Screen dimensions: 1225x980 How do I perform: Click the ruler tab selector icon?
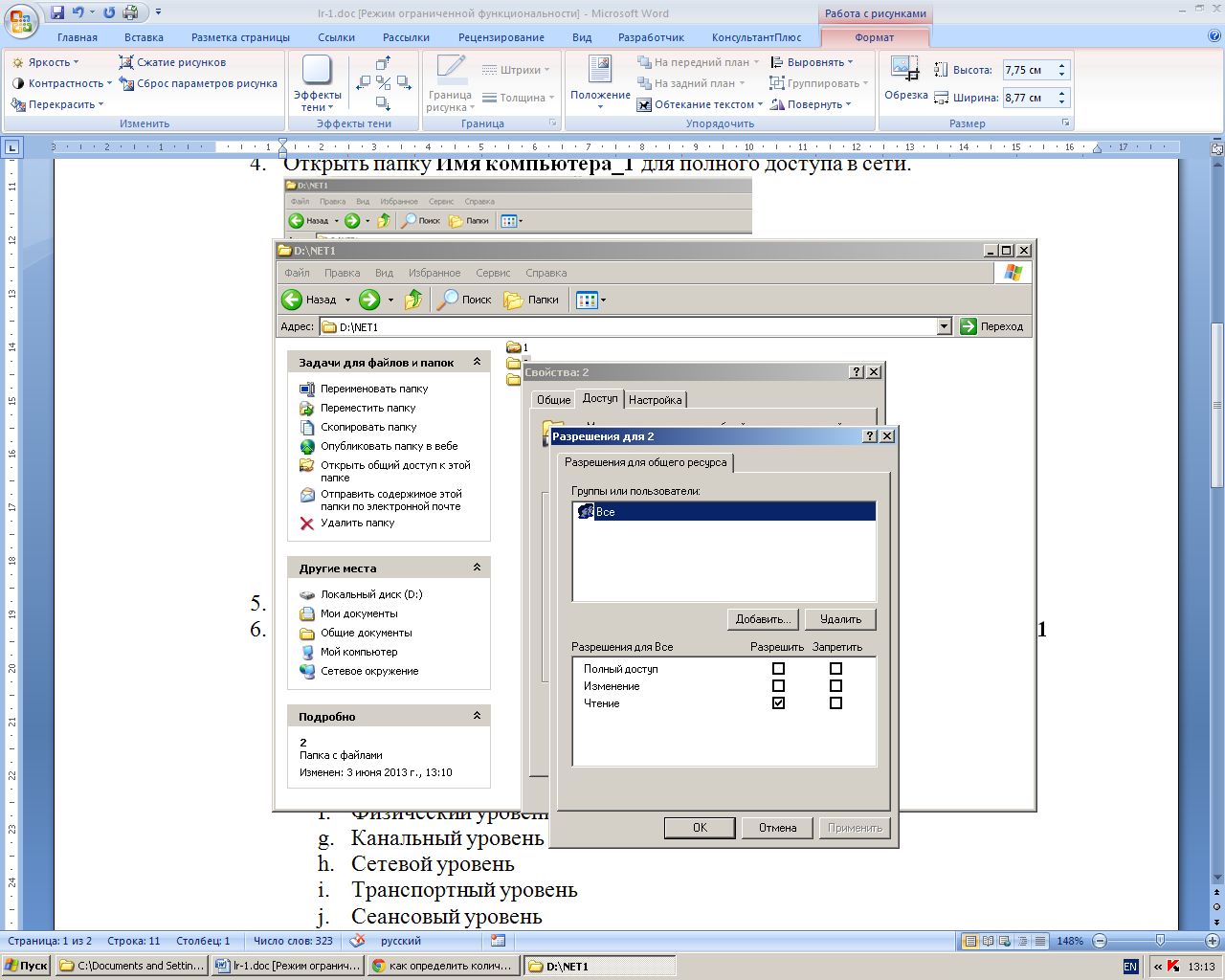pos(11,147)
